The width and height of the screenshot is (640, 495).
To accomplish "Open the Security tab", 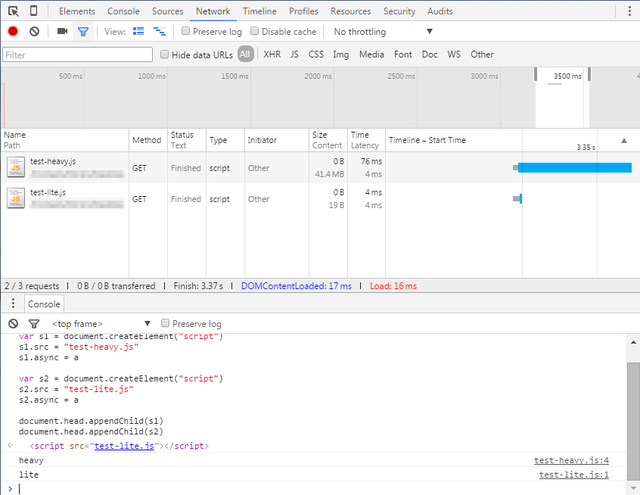I will click(399, 11).
